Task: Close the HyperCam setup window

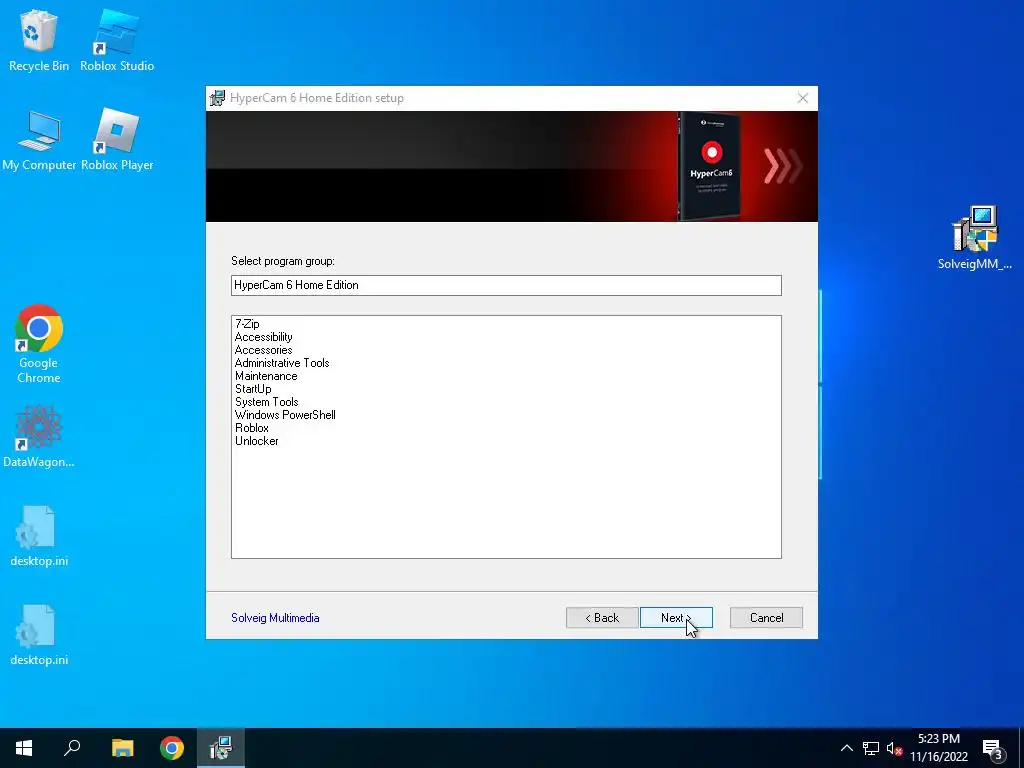Action: click(803, 98)
